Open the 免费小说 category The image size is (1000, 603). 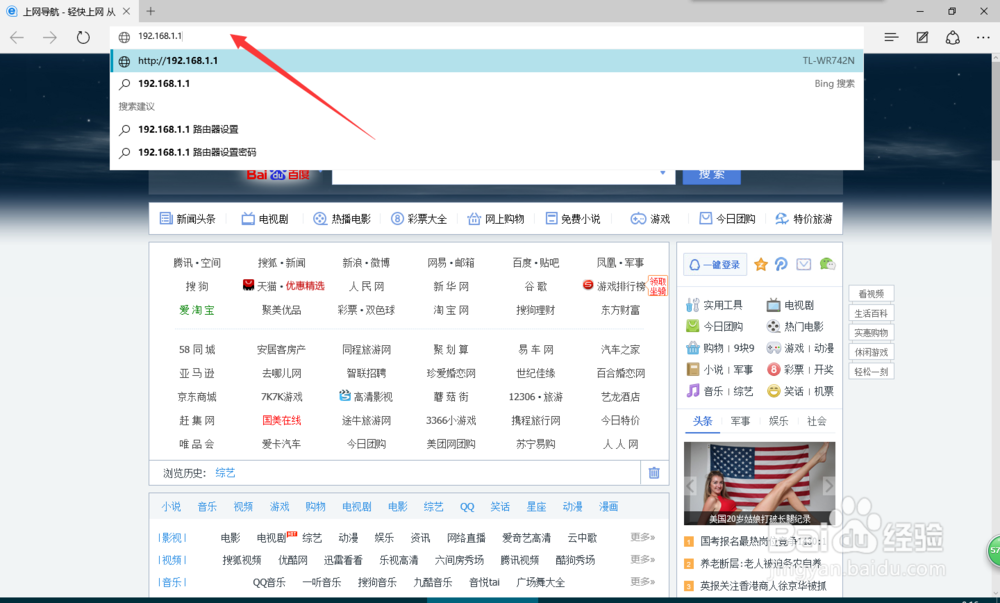[x=573, y=219]
